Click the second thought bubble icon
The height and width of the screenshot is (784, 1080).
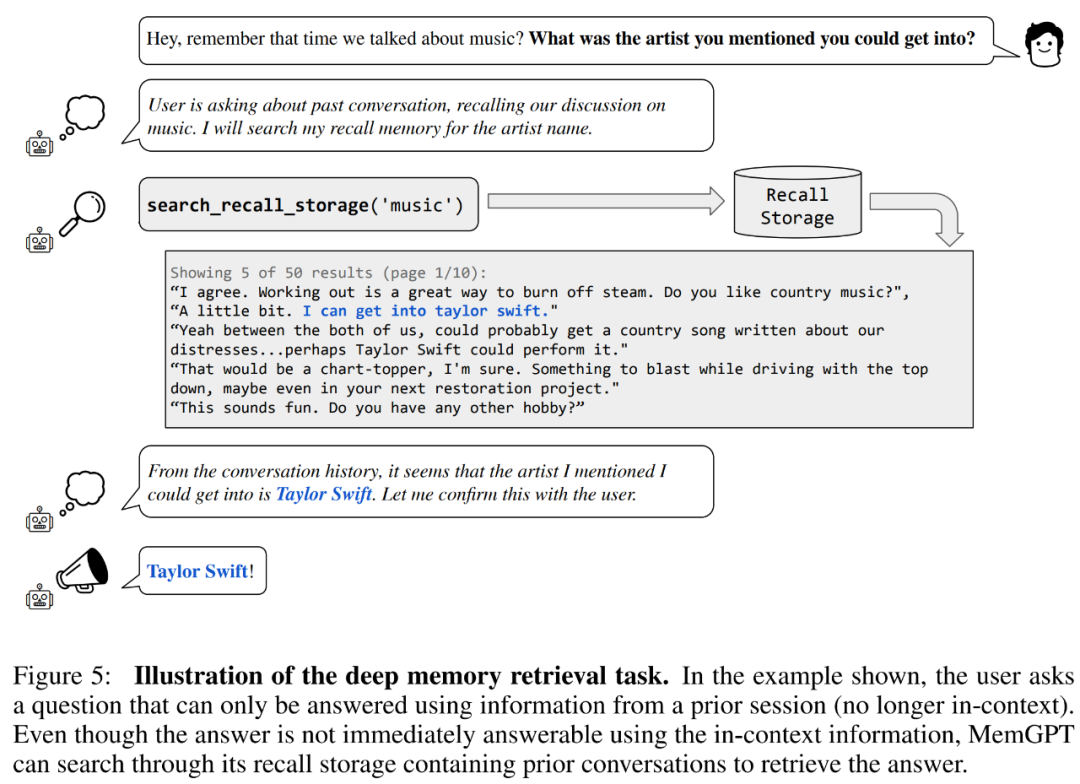click(83, 493)
